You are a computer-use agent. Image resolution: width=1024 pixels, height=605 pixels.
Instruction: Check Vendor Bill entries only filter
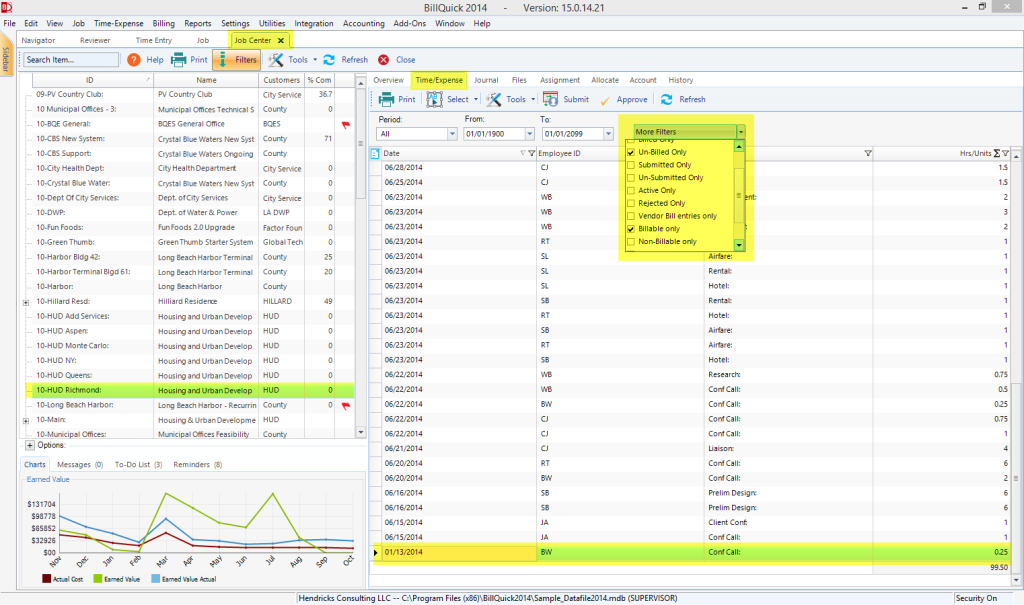[x=631, y=216]
